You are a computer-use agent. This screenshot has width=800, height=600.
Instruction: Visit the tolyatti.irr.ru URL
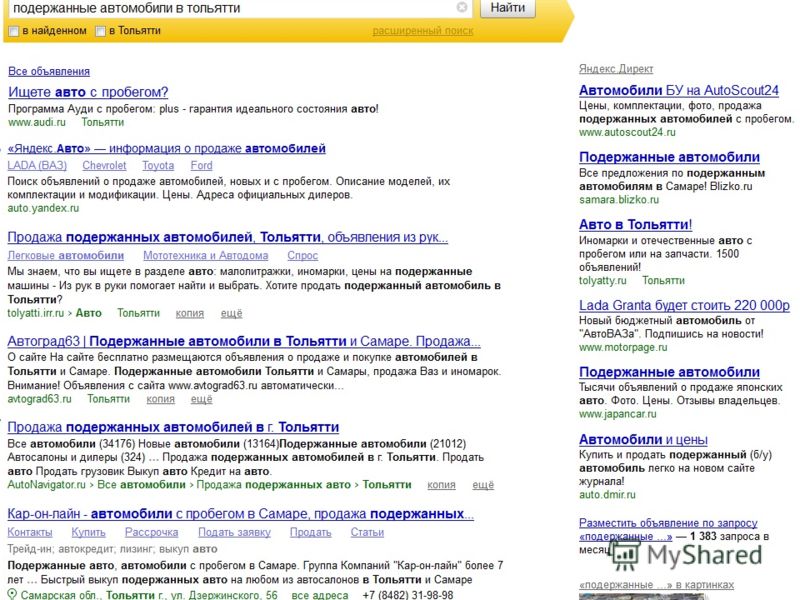pyautogui.click(x=36, y=313)
